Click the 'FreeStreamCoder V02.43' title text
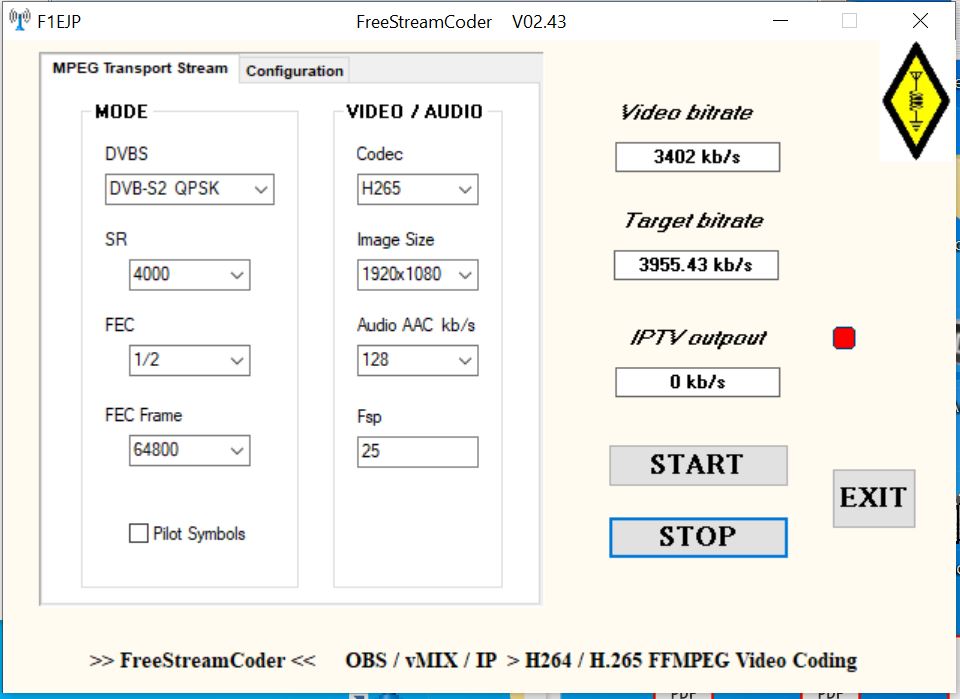This screenshot has width=960, height=699. coord(461,22)
